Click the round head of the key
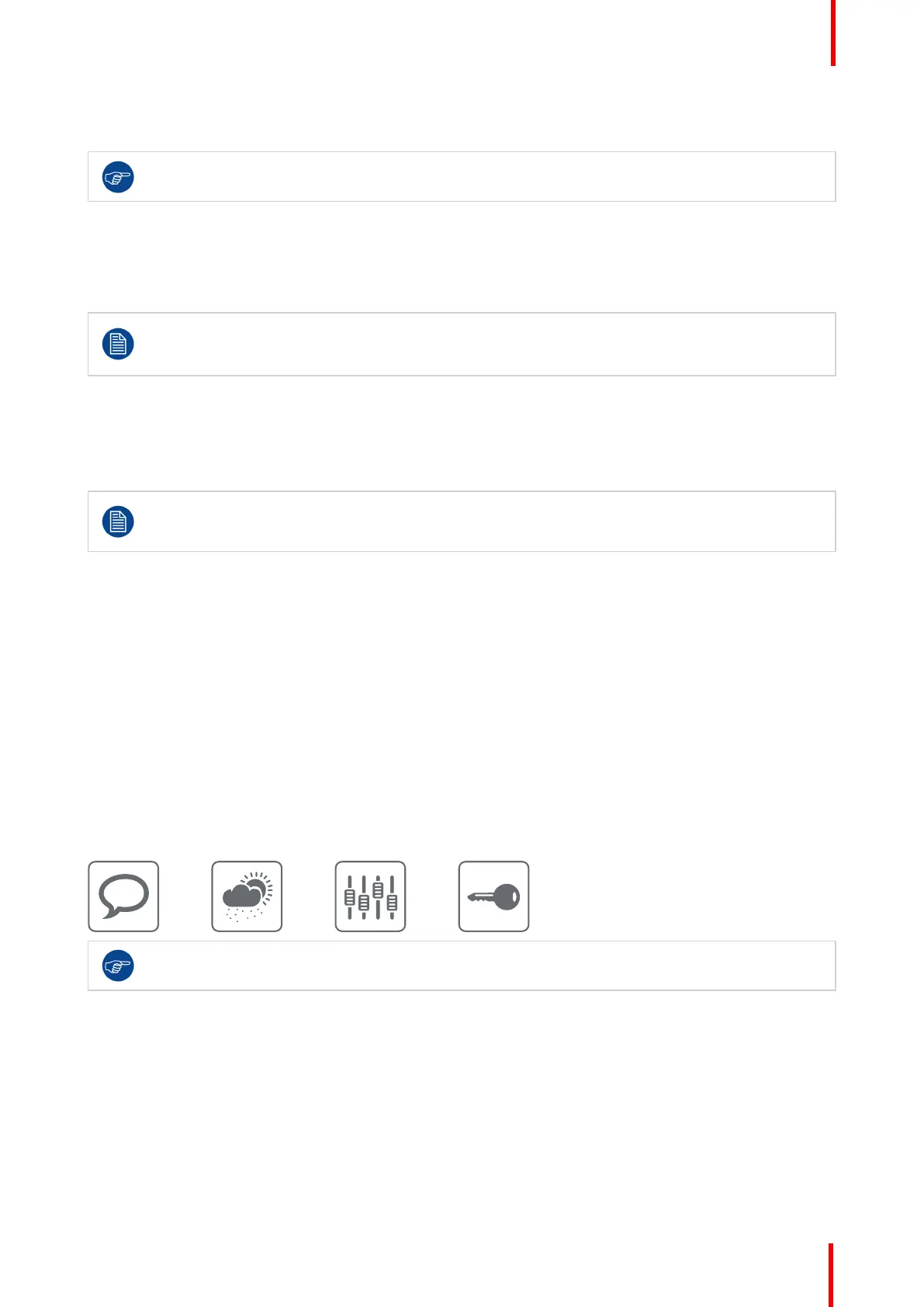This screenshot has height=1307, width=924. [507, 896]
